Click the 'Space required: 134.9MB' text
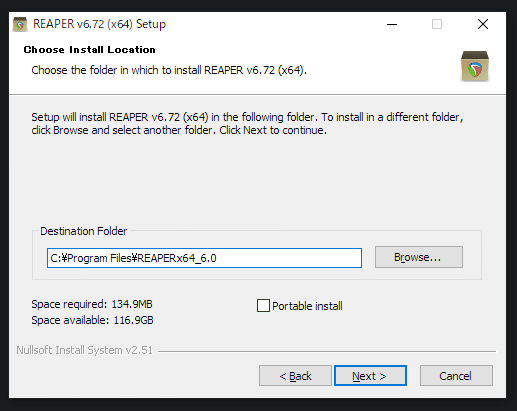Image resolution: width=517 pixels, height=411 pixels. click(92, 304)
